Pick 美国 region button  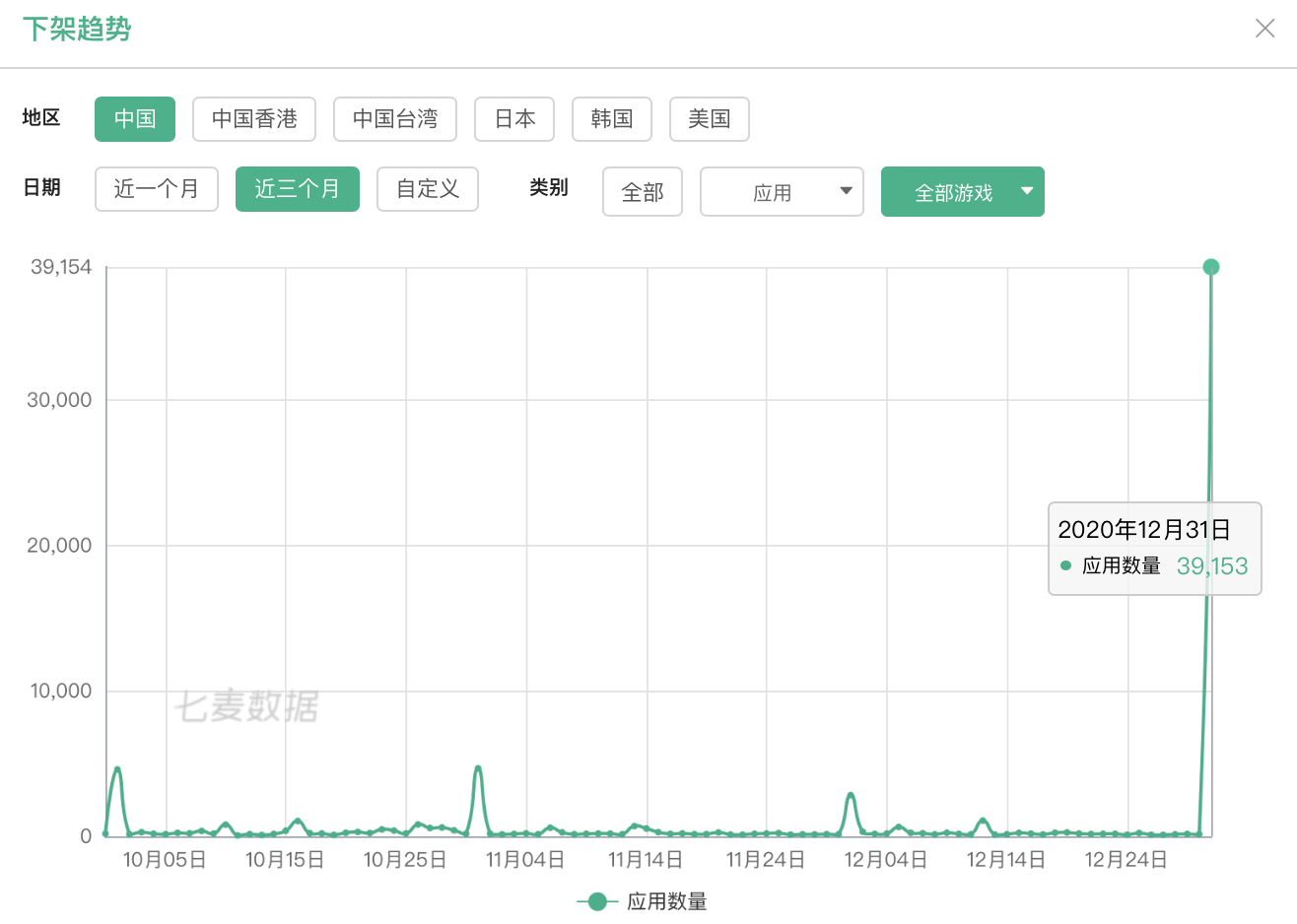(x=710, y=119)
